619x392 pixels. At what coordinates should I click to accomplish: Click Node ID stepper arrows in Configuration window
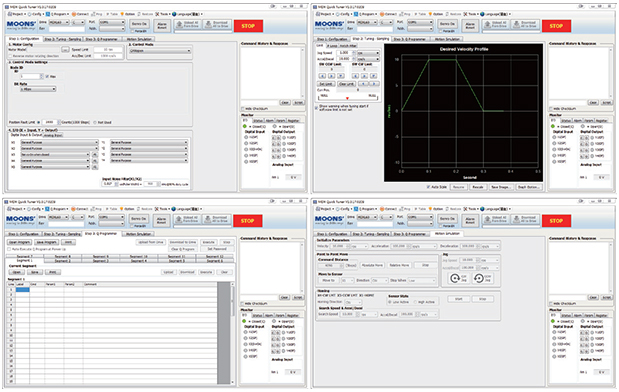pos(41,76)
